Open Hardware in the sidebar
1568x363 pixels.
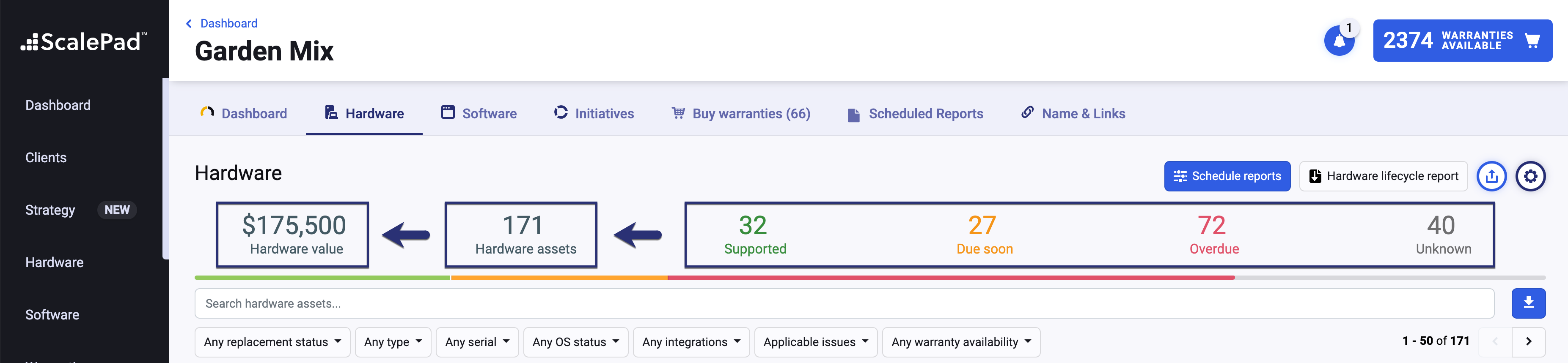point(54,262)
